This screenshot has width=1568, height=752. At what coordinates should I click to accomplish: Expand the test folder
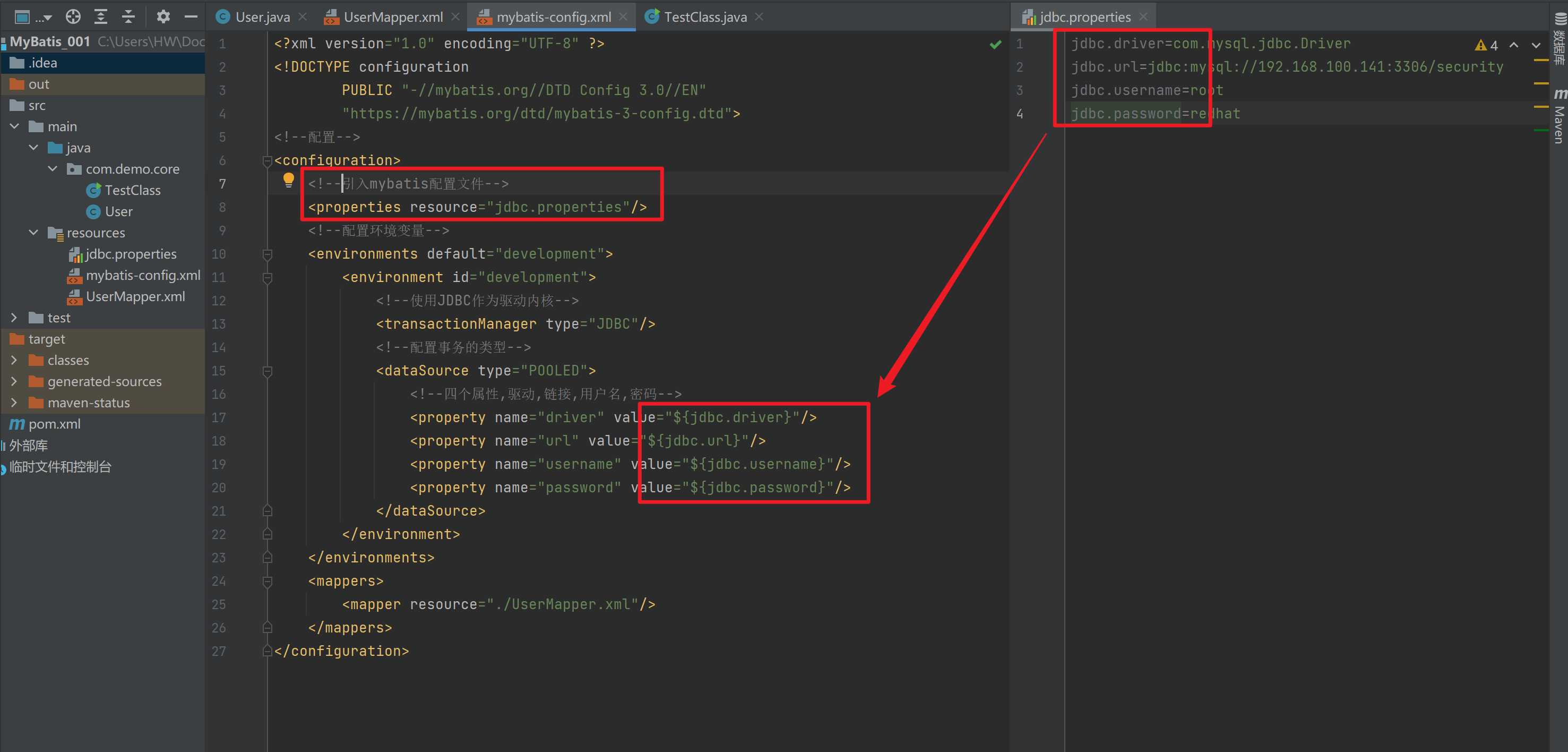(15, 318)
